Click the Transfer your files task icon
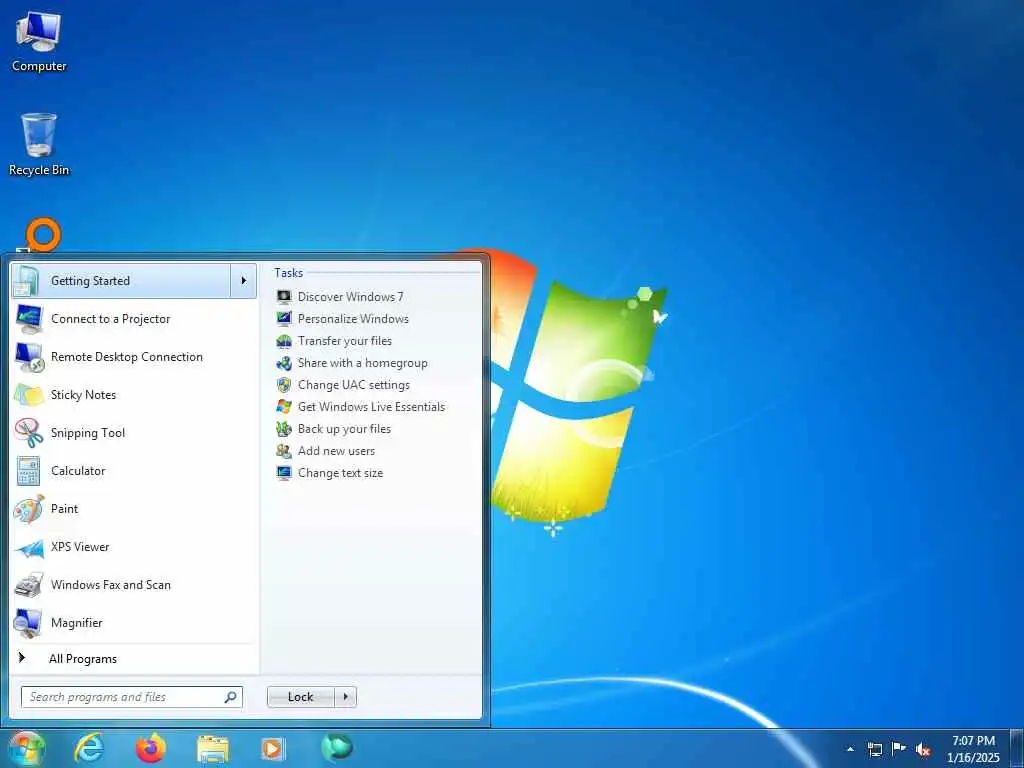Viewport: 1024px width, 768px height. pyautogui.click(x=284, y=341)
